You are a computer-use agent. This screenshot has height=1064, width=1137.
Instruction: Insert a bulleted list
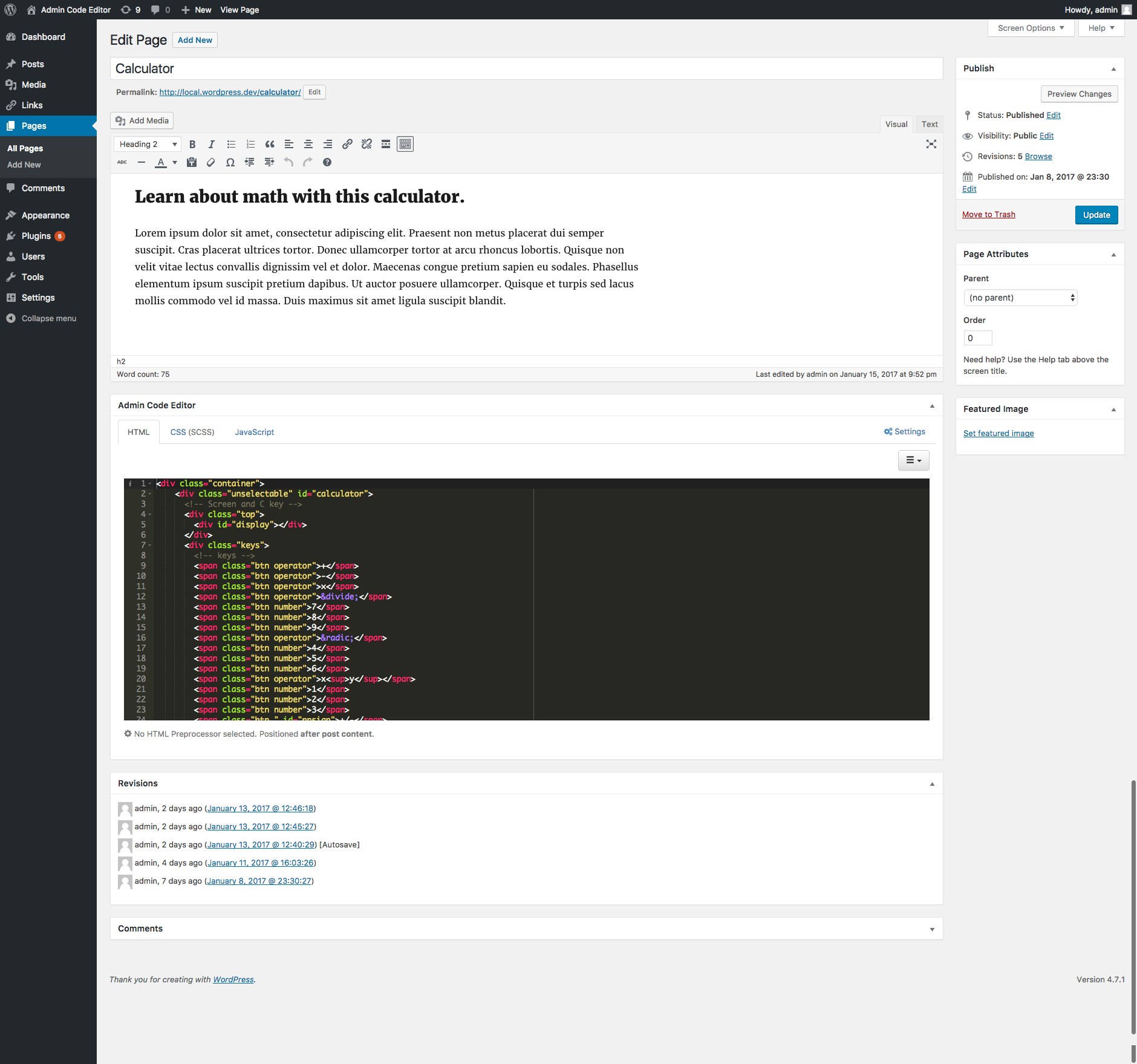[x=231, y=144]
